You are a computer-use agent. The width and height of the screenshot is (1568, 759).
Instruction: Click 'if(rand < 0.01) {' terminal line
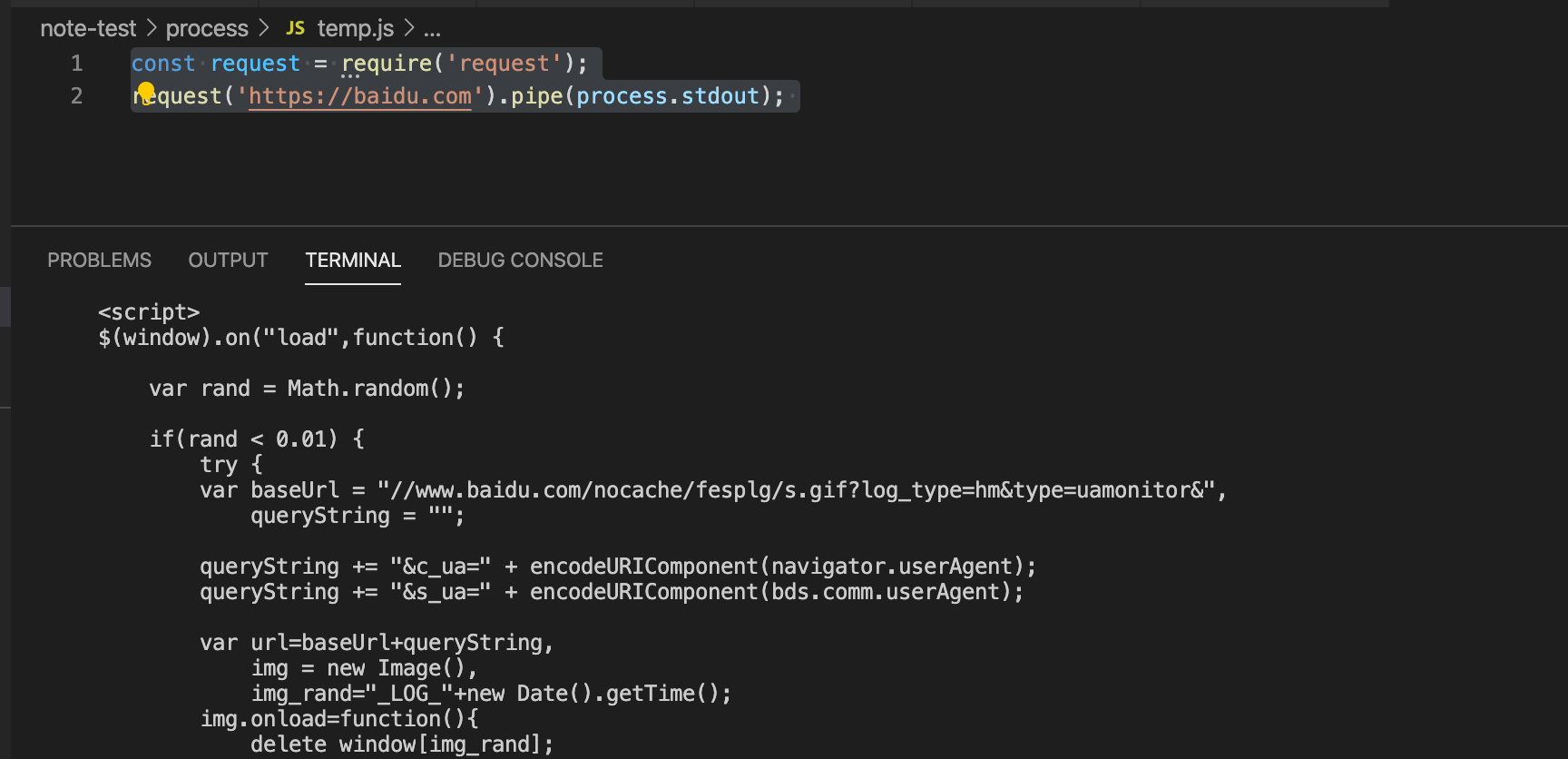258,439
